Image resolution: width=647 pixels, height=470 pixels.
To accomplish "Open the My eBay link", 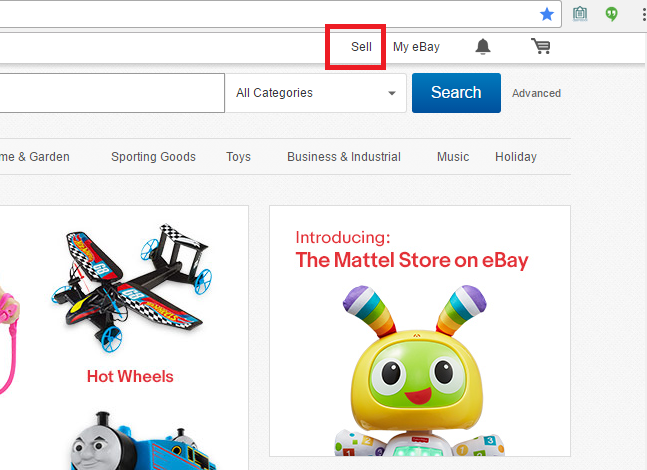I will coord(416,47).
